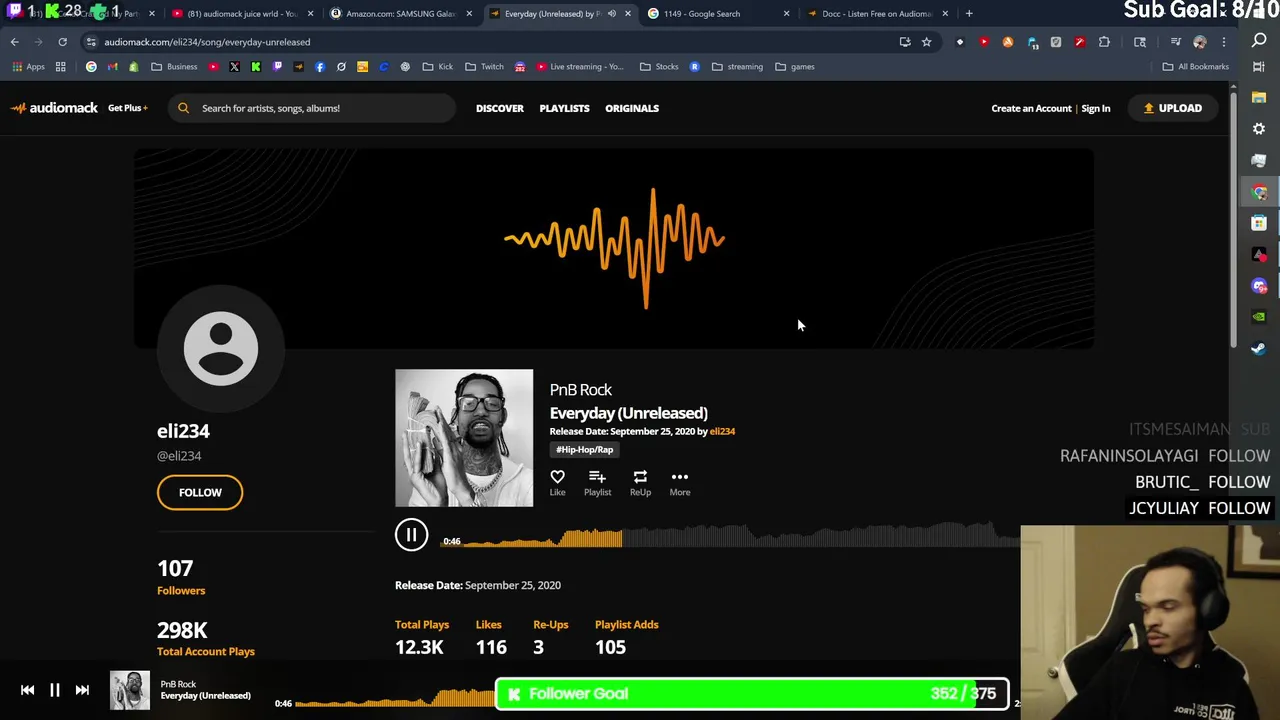1280x720 pixels.
Task: Switch to the audiomack juice wrld YouTube tab
Action: (241, 14)
